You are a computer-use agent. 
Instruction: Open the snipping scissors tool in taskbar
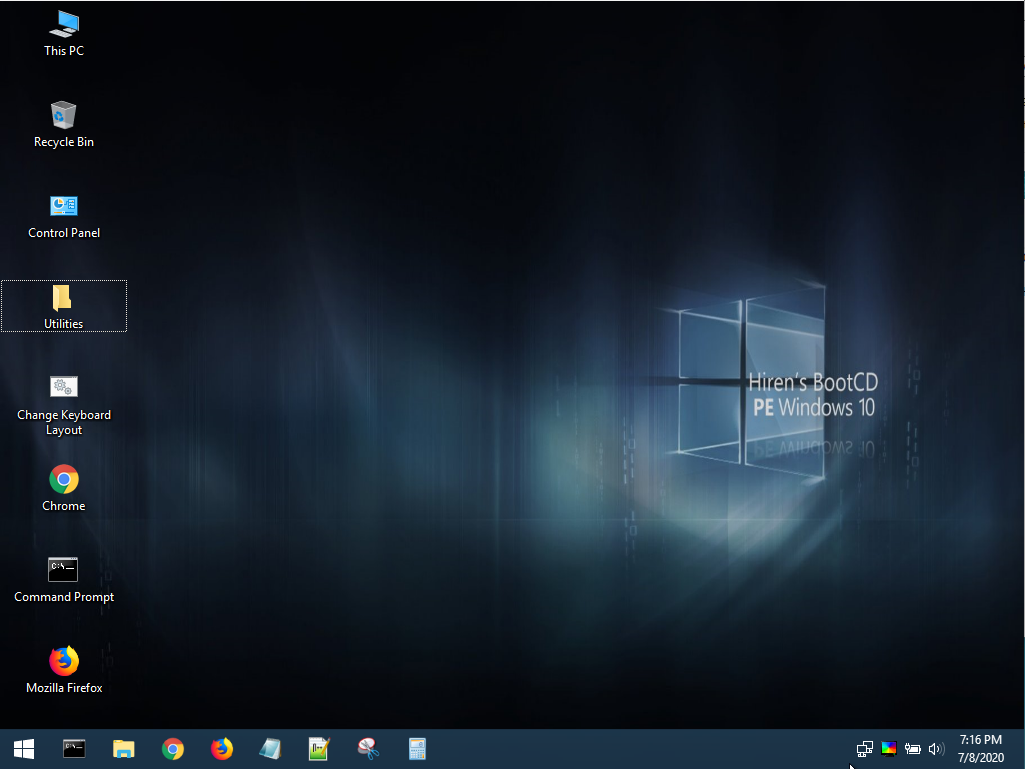click(368, 749)
